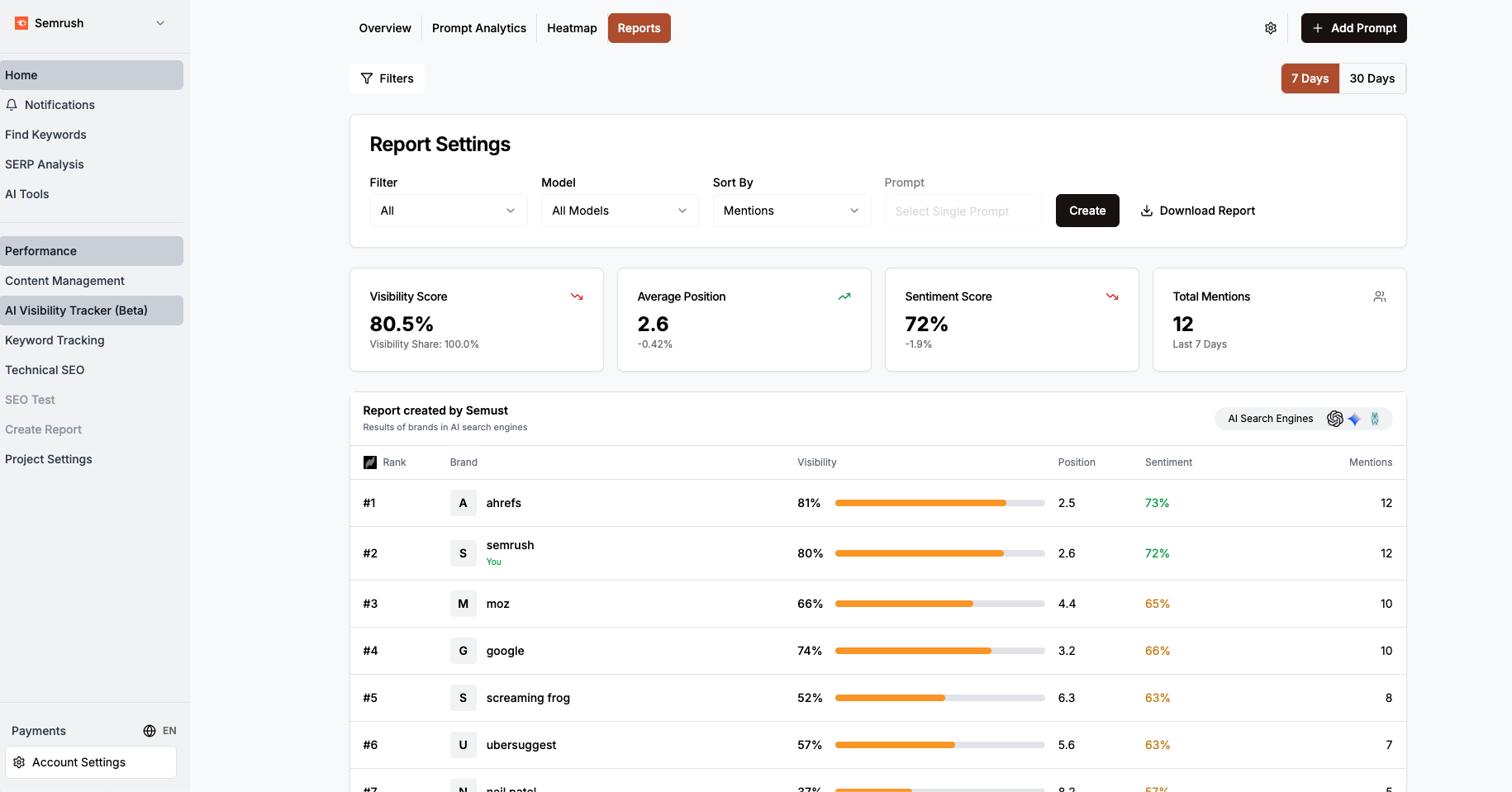Switch the date range to 7 Days
This screenshot has width=1512, height=792.
pos(1310,78)
